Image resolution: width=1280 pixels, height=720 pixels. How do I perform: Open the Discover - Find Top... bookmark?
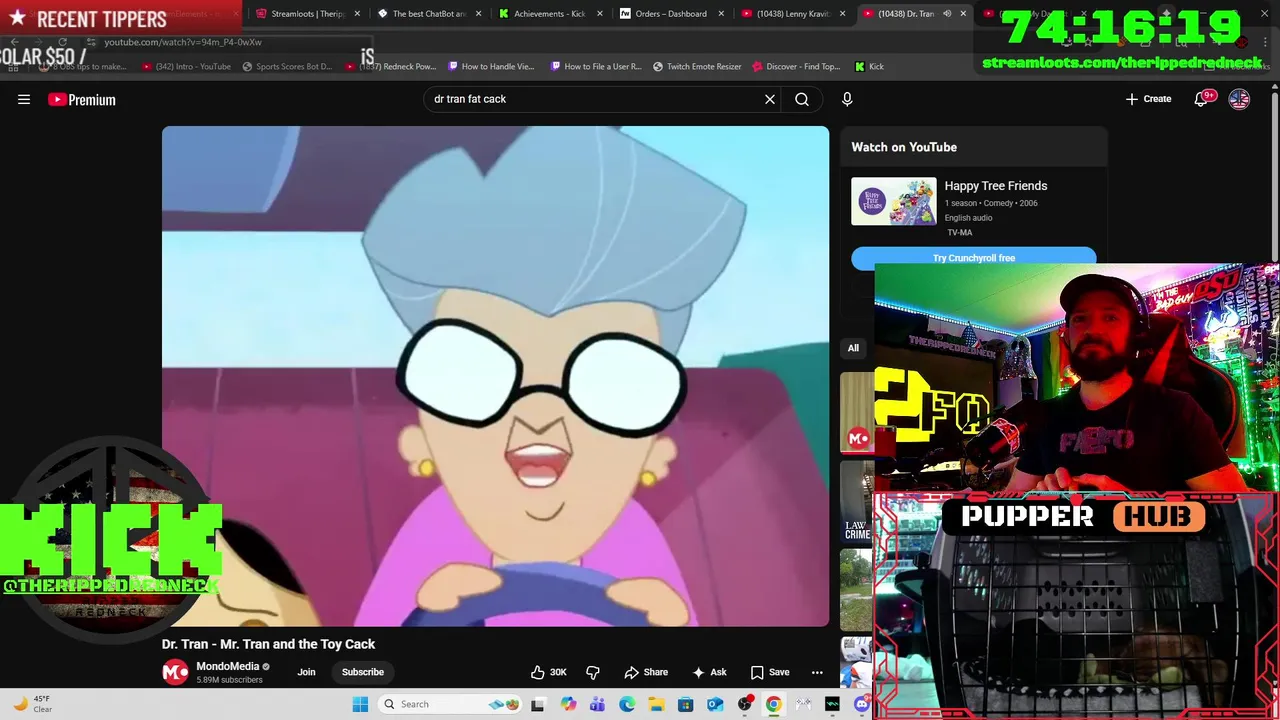click(x=796, y=66)
